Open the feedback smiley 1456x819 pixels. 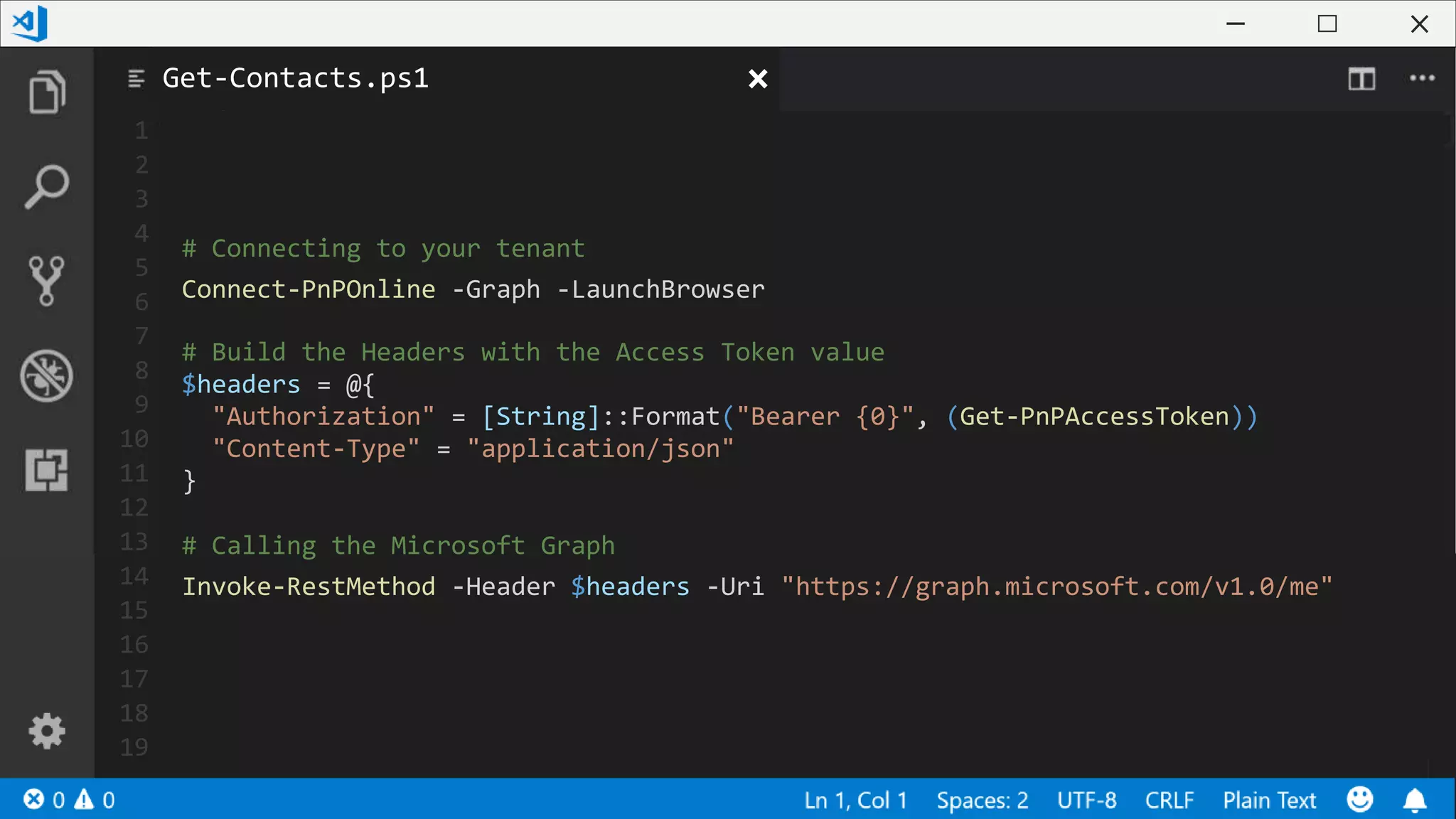[x=1359, y=799]
